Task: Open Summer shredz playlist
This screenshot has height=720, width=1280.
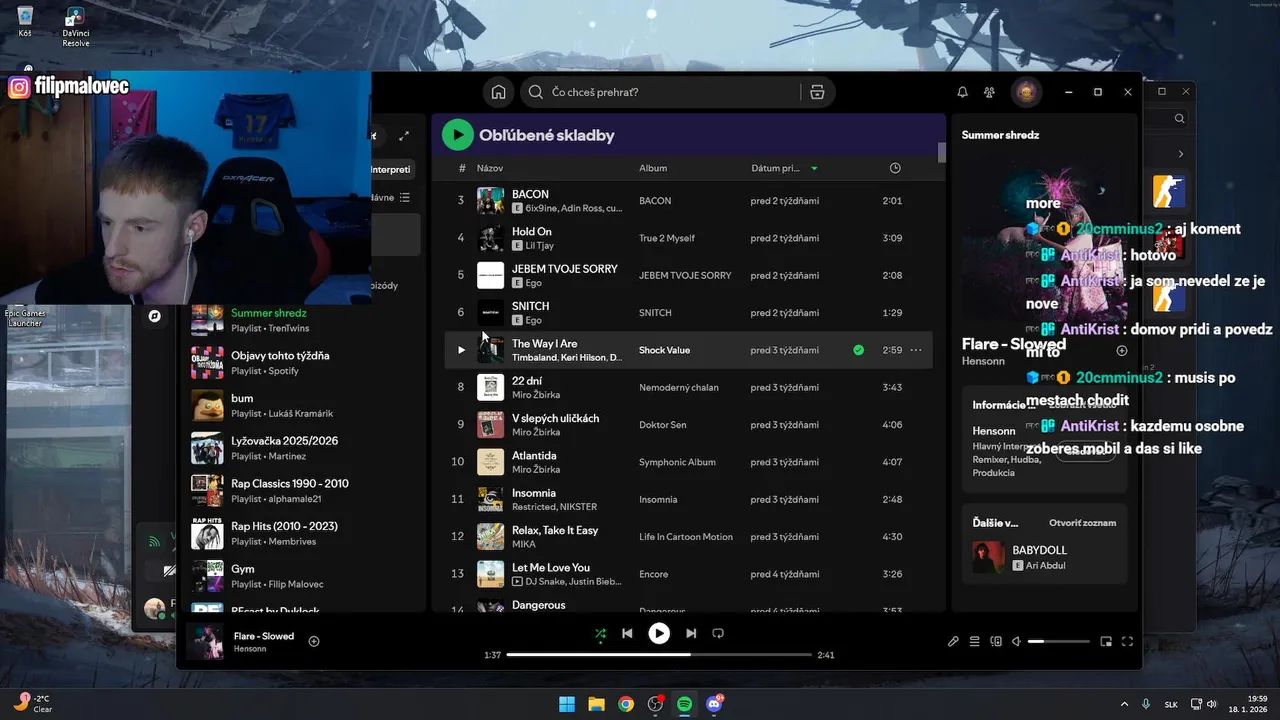Action: [x=305, y=320]
